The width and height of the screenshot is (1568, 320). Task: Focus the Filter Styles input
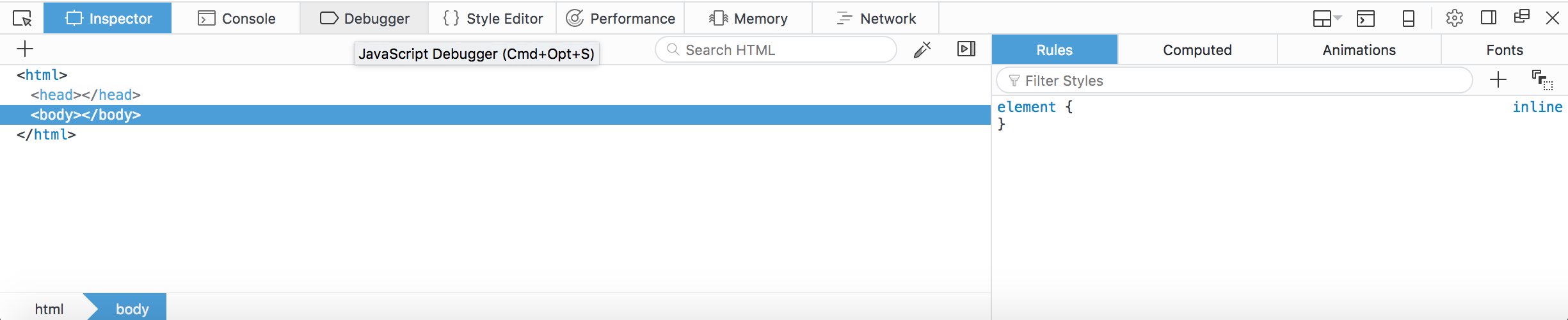tap(1235, 81)
